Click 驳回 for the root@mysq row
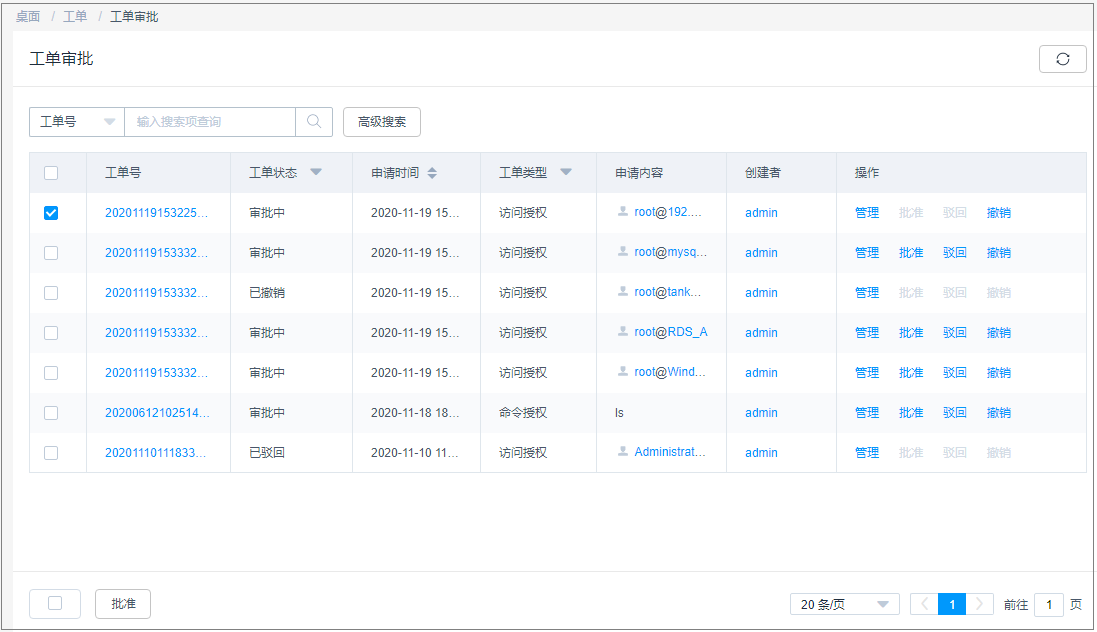This screenshot has height=632, width=1097. 954,253
